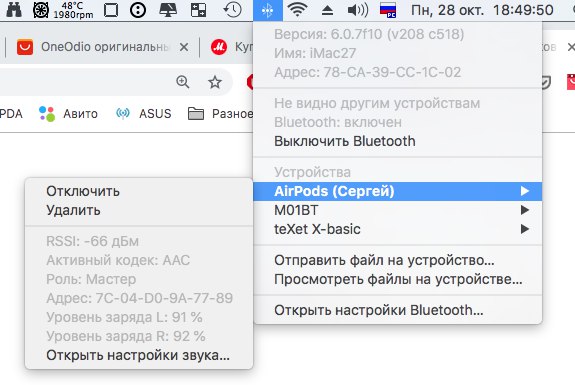575x385 pixels.
Task: Expand submenu arrow for AirPods (Сергей)
Action: 525,191
